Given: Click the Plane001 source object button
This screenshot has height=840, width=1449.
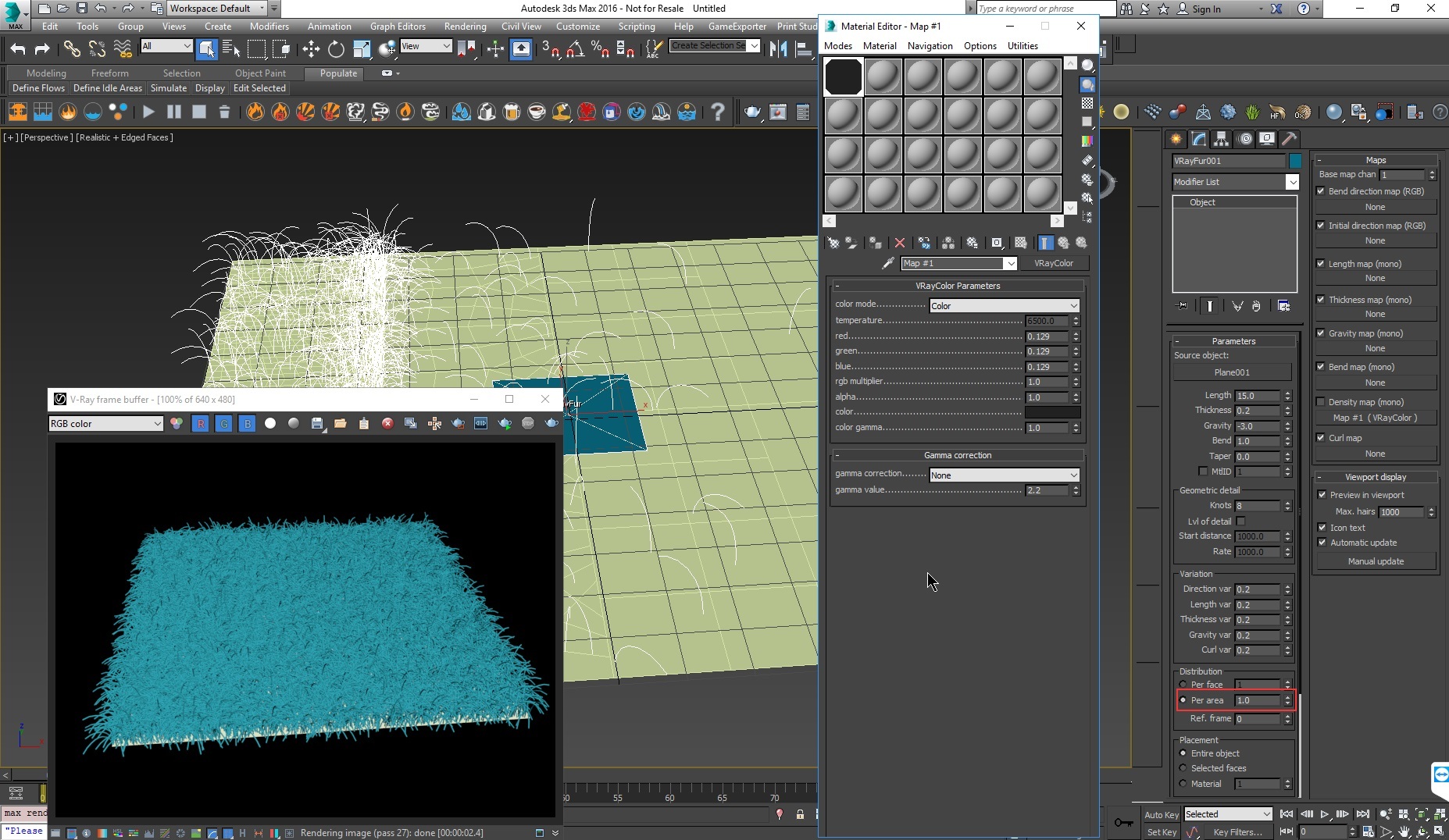Looking at the screenshot, I should click(x=1232, y=372).
